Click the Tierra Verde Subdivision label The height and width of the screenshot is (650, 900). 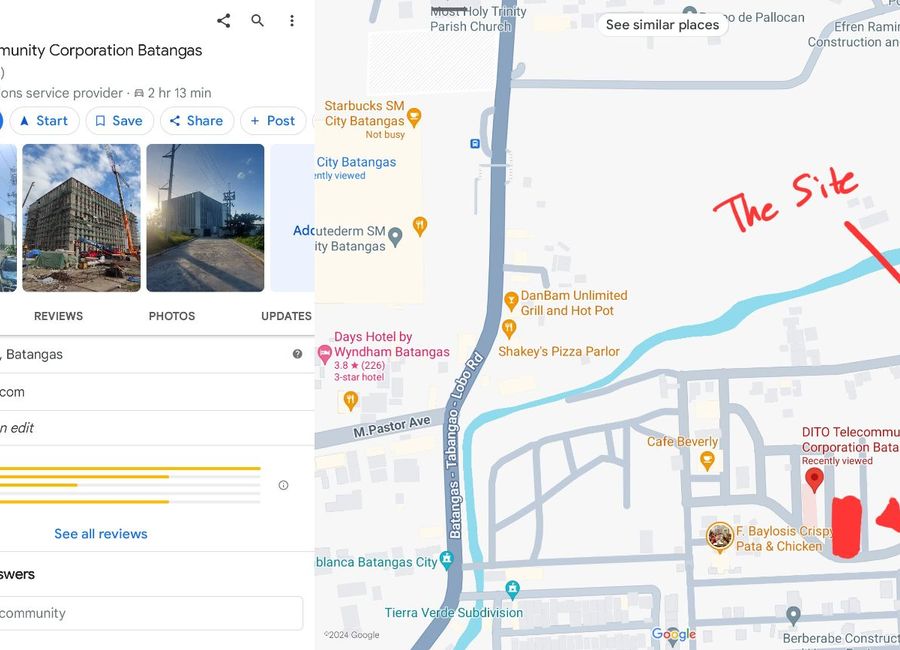453,613
